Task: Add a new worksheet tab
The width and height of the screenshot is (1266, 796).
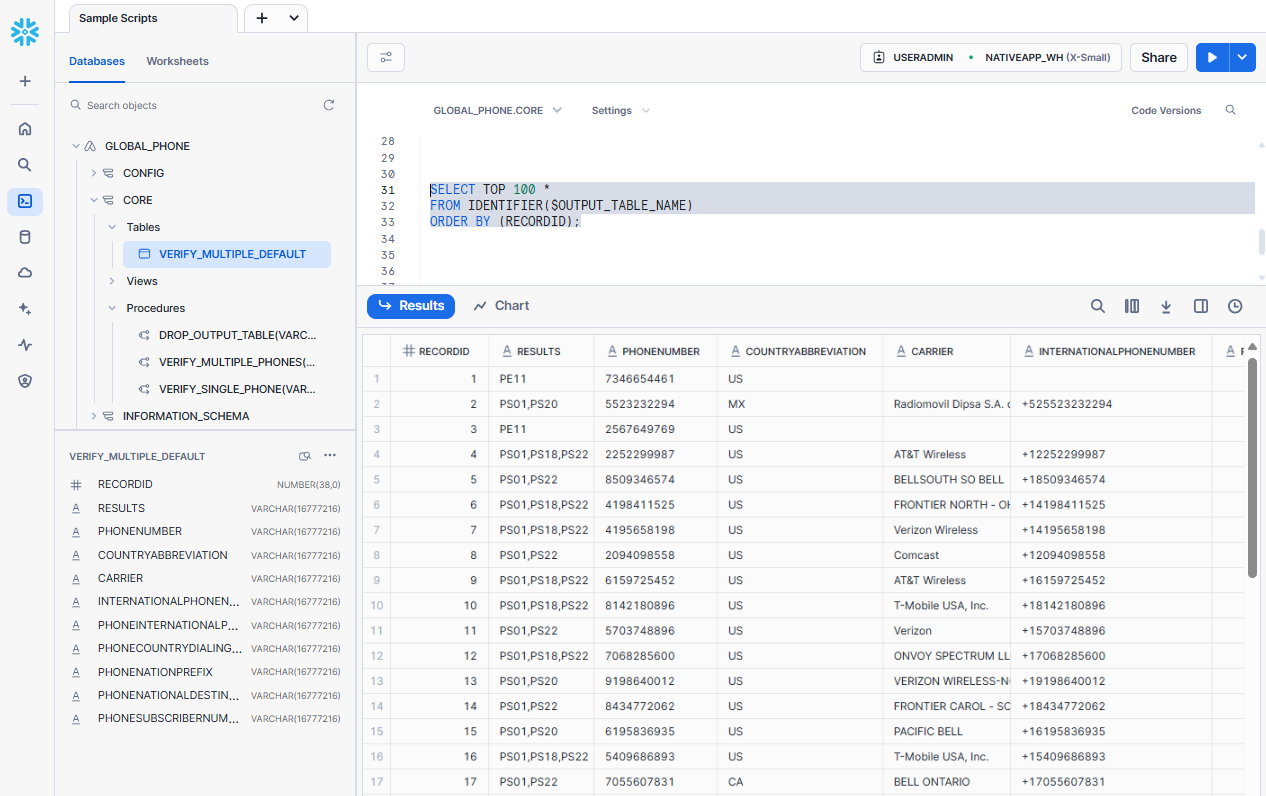Action: click(262, 18)
